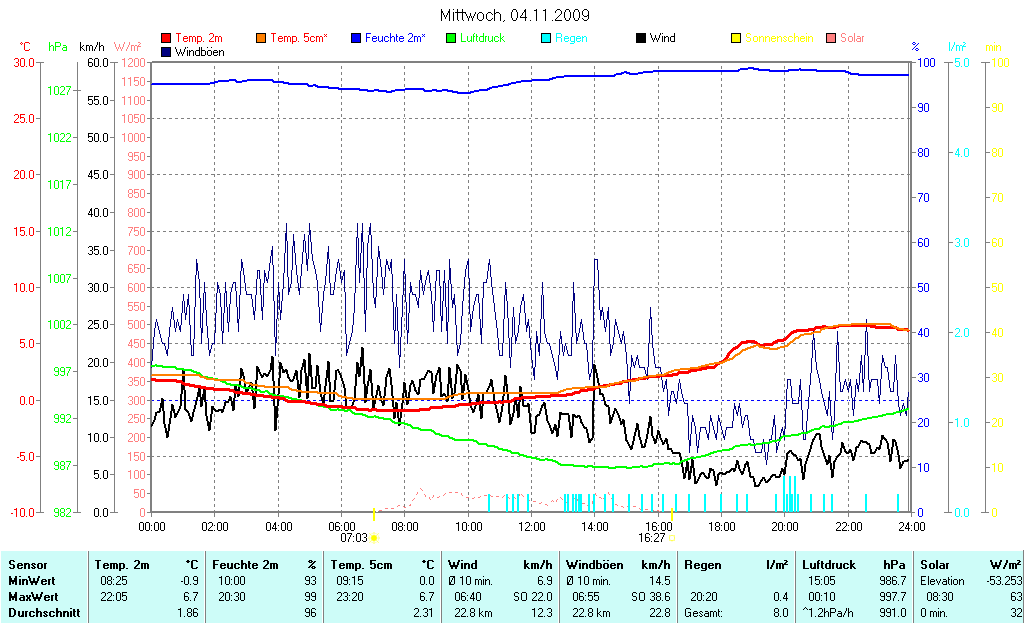The image size is (1024, 623).
Task: Click the sunrise marker at 07:03
Action: [374, 537]
